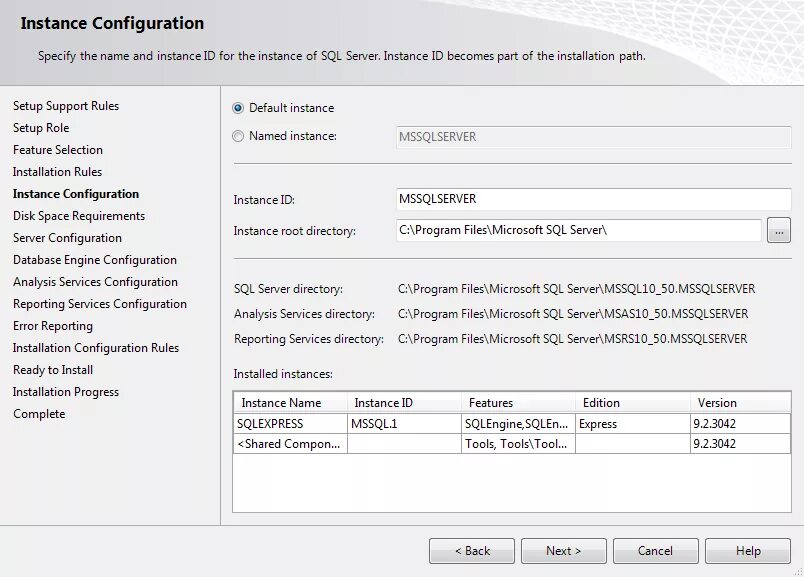Open Reporting Services Configuration step
The height and width of the screenshot is (577, 804).
(x=100, y=304)
